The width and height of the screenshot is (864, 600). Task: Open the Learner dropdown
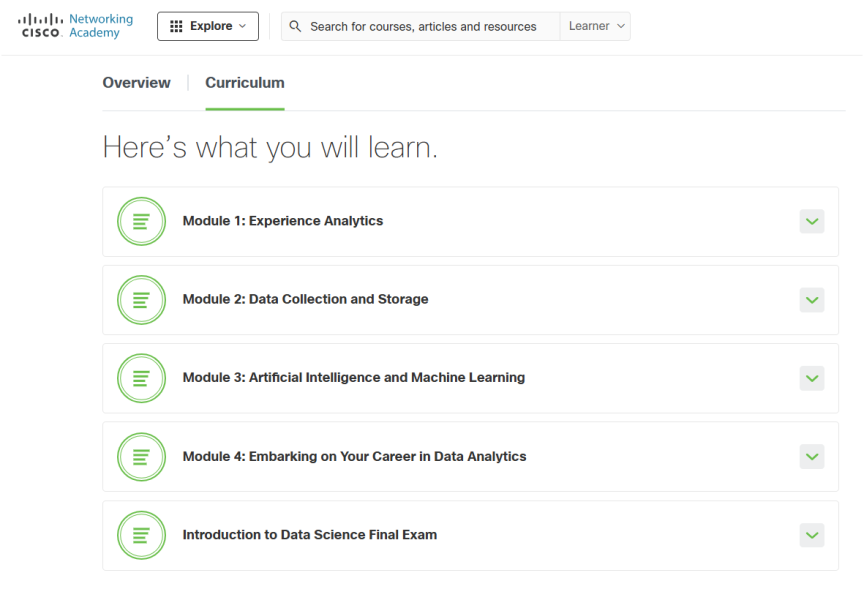595,26
